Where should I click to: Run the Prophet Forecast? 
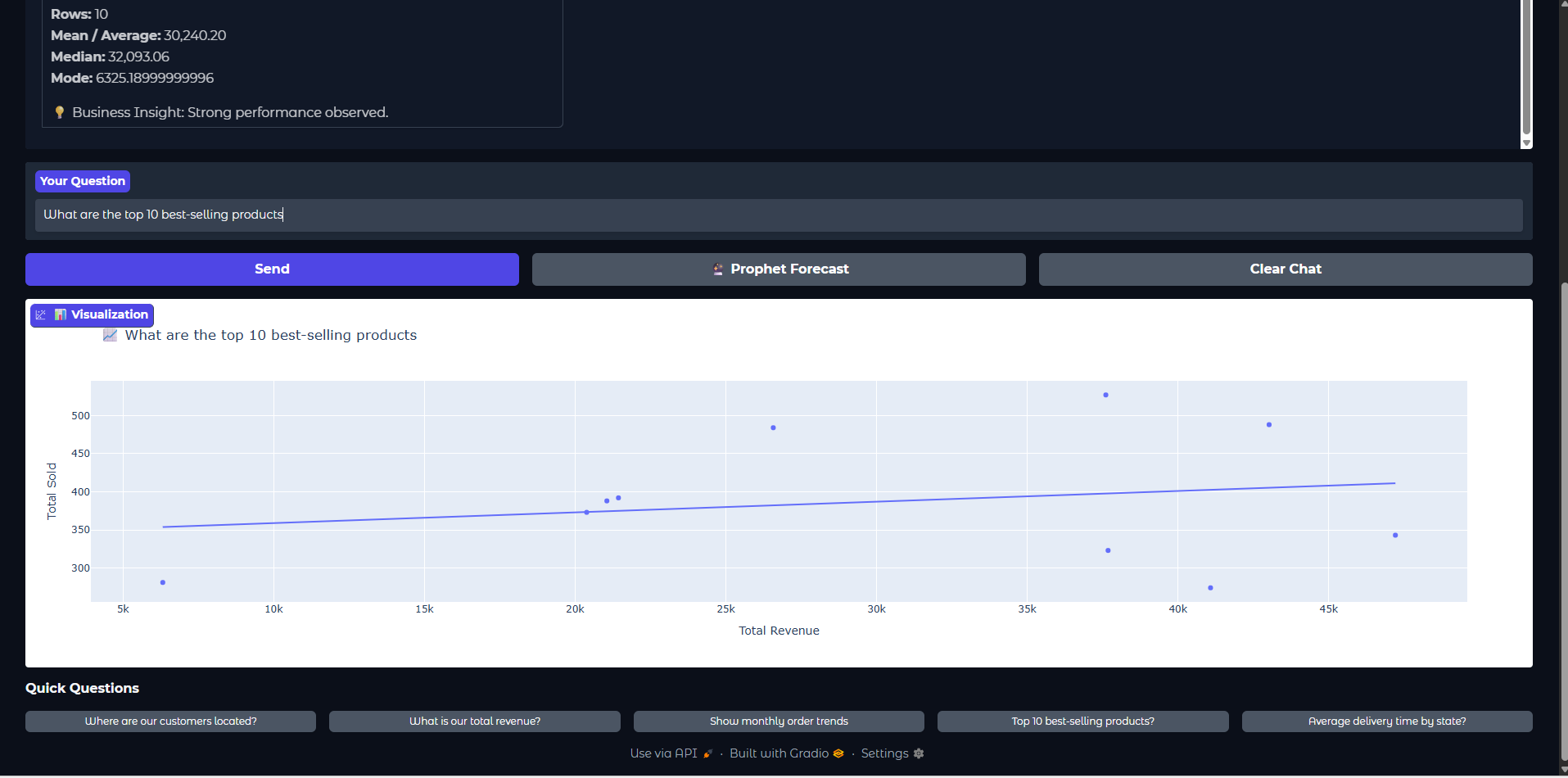(x=778, y=269)
